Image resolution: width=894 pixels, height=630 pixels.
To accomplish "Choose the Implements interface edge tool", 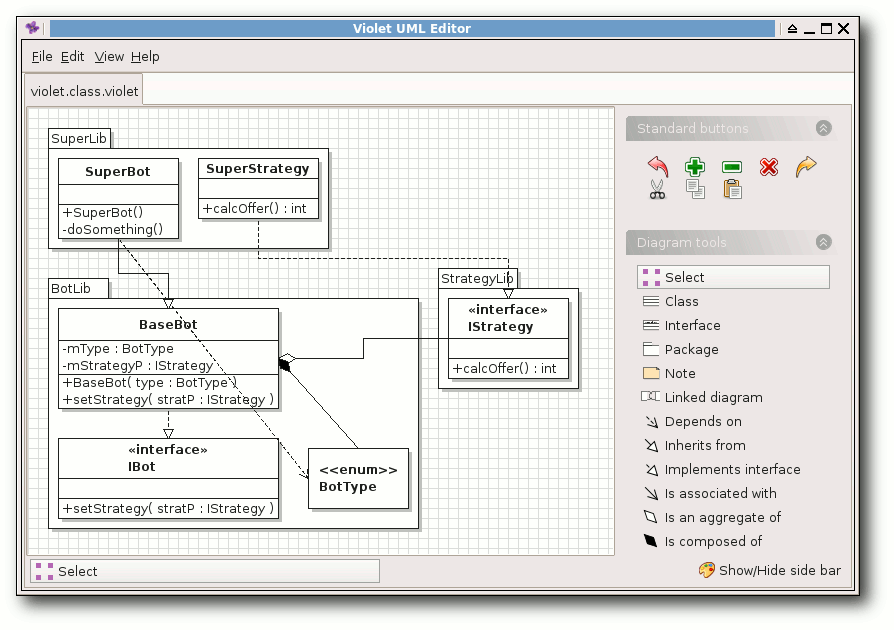I will 722,469.
